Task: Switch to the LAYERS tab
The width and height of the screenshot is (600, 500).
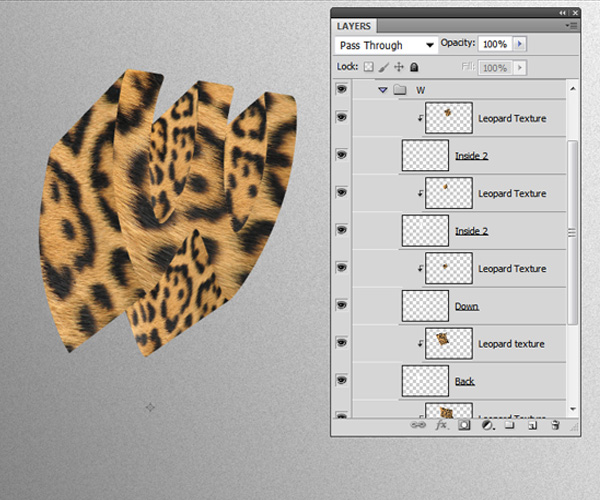Action: click(x=354, y=26)
